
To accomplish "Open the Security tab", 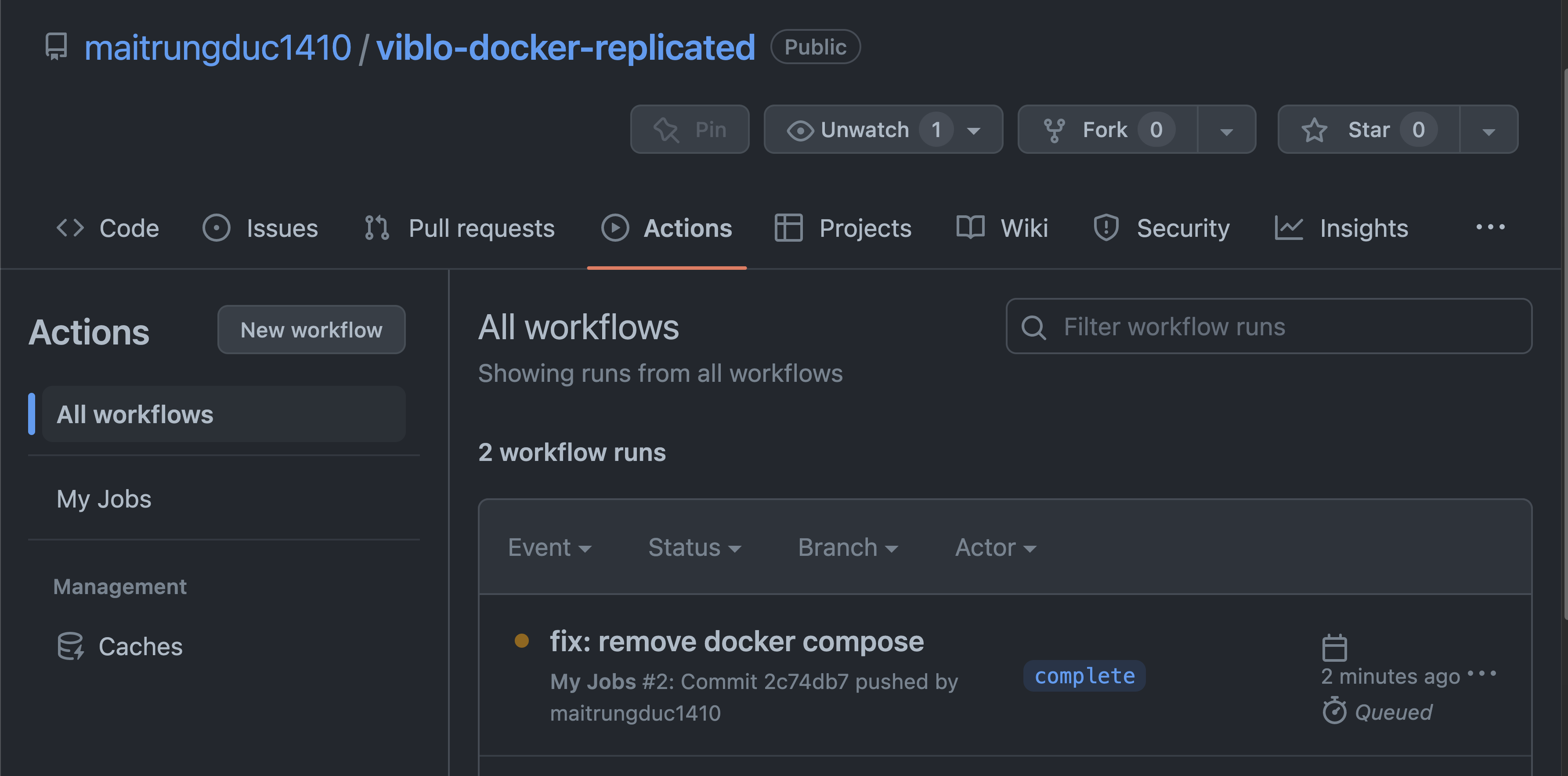I will (x=1161, y=228).
